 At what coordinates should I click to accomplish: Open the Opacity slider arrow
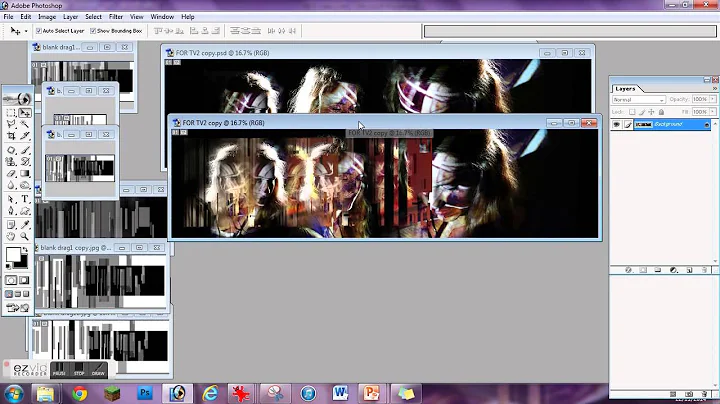pyautogui.click(x=713, y=99)
